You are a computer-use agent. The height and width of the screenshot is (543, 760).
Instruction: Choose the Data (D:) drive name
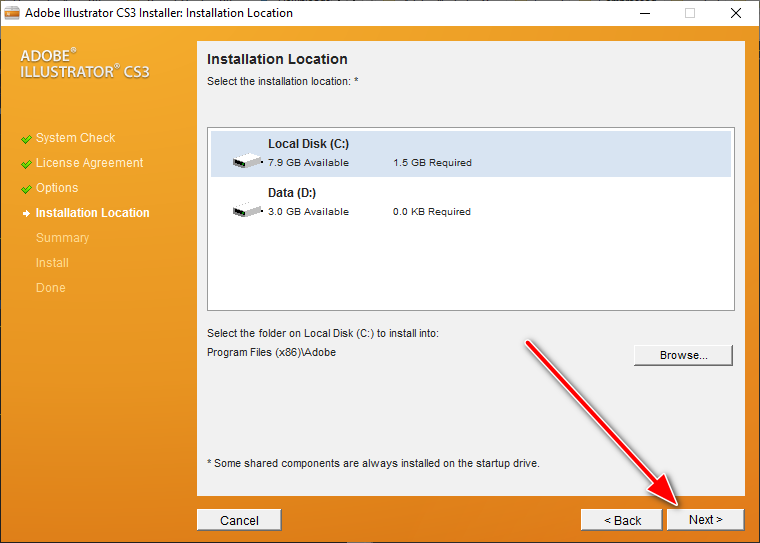[292, 193]
